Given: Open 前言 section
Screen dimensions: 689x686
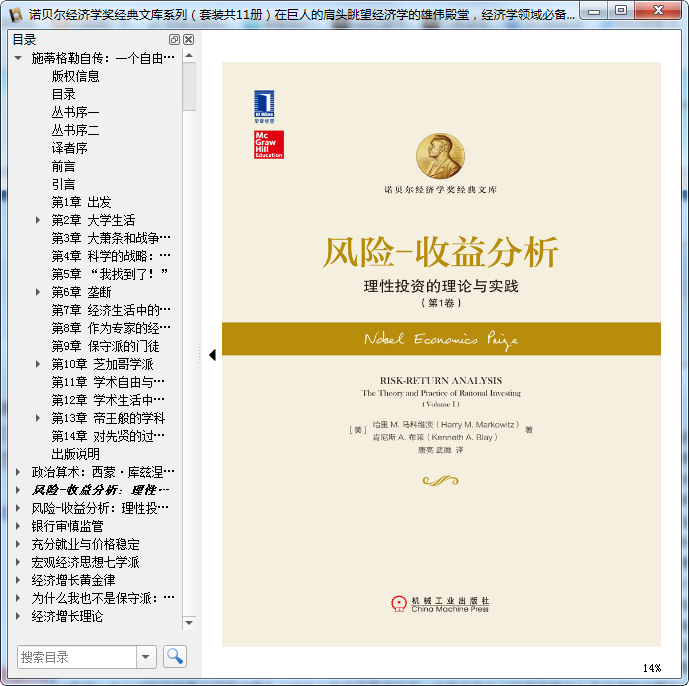Looking at the screenshot, I should click(x=64, y=166).
